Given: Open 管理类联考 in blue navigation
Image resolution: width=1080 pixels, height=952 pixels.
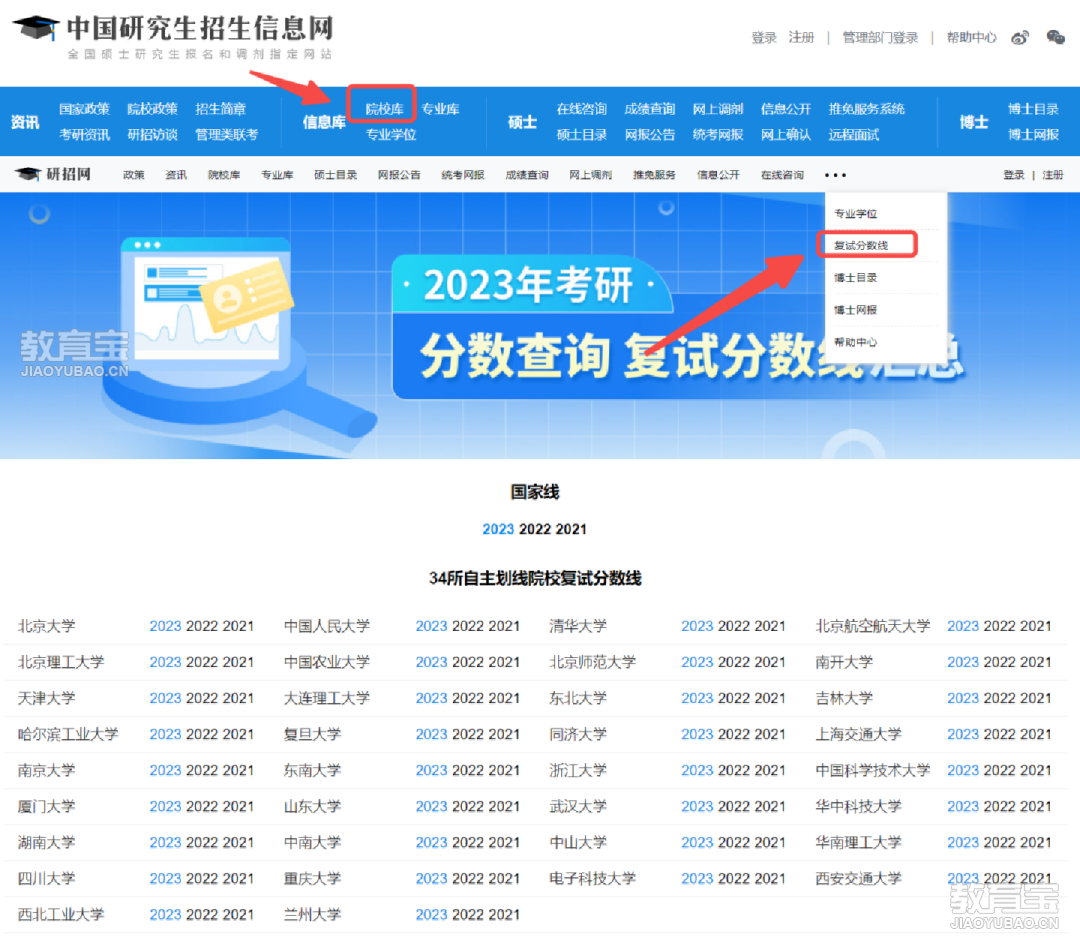Looking at the screenshot, I should (x=227, y=134).
